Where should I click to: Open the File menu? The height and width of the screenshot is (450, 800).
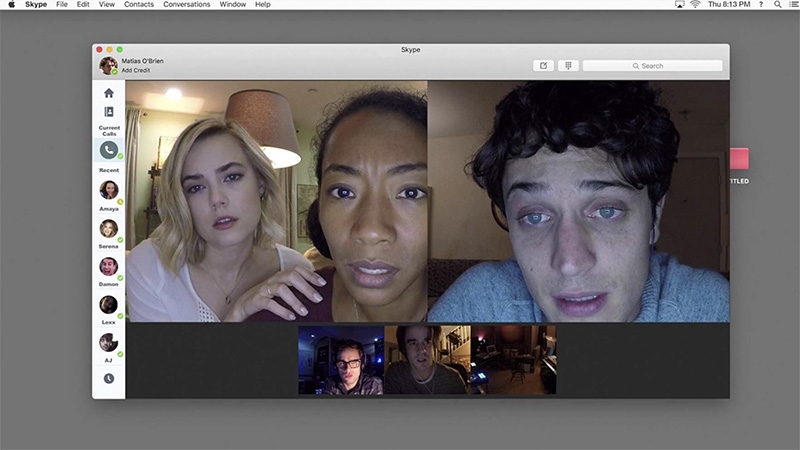click(x=62, y=4)
